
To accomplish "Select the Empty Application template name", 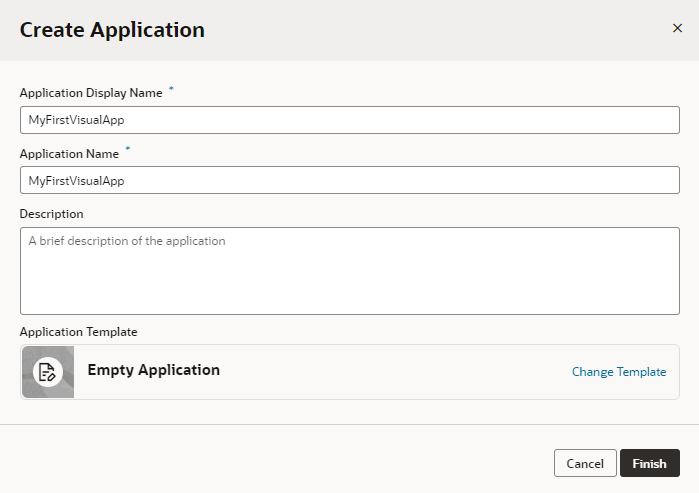I will [154, 370].
